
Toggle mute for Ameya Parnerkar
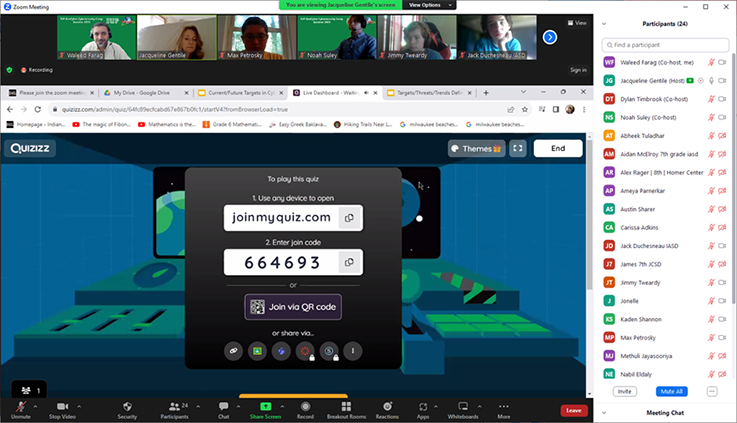[x=712, y=191]
